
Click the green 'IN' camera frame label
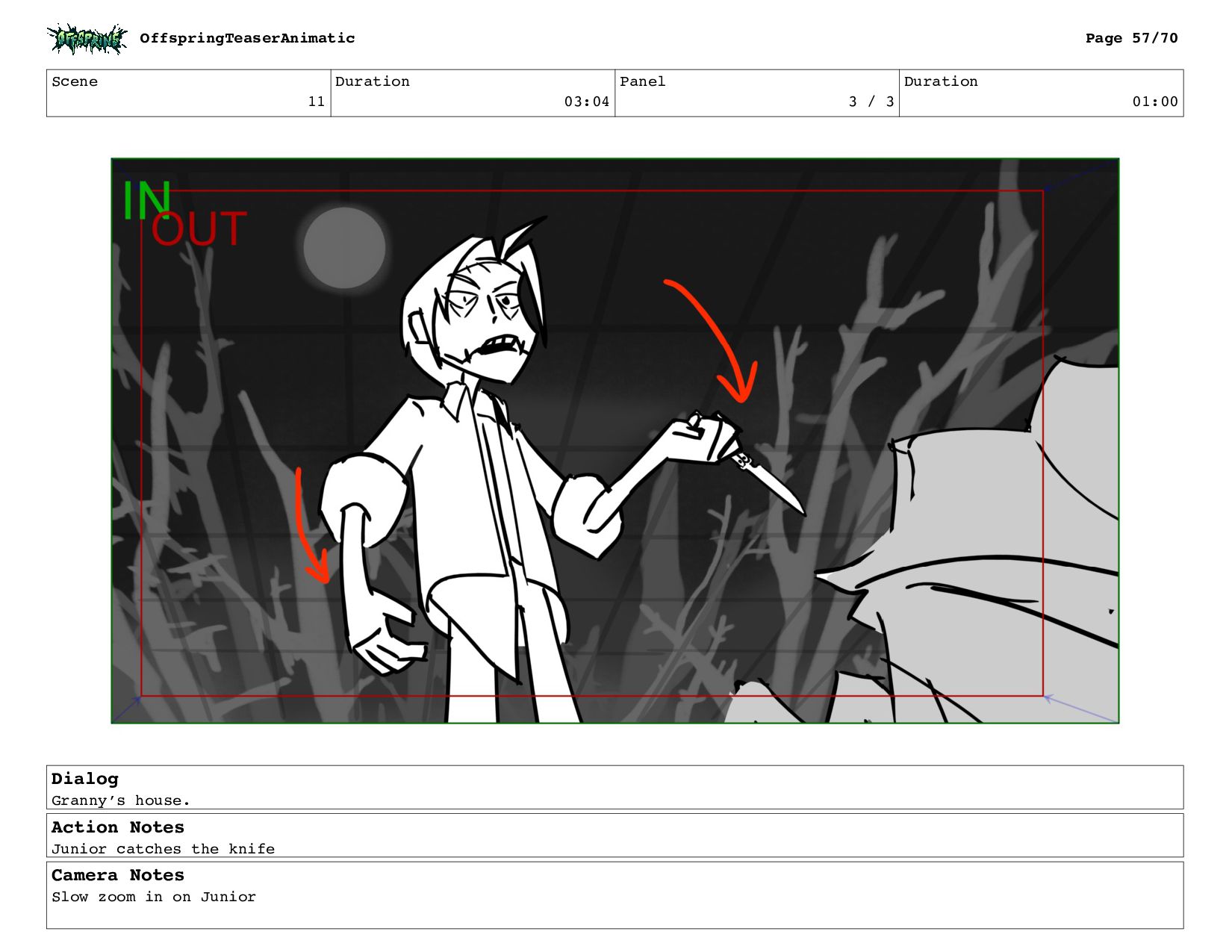(x=146, y=200)
